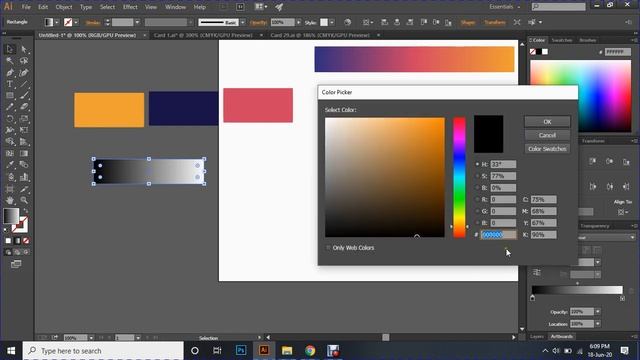
Task: Click the Shape link in control bar
Action: [468, 22]
